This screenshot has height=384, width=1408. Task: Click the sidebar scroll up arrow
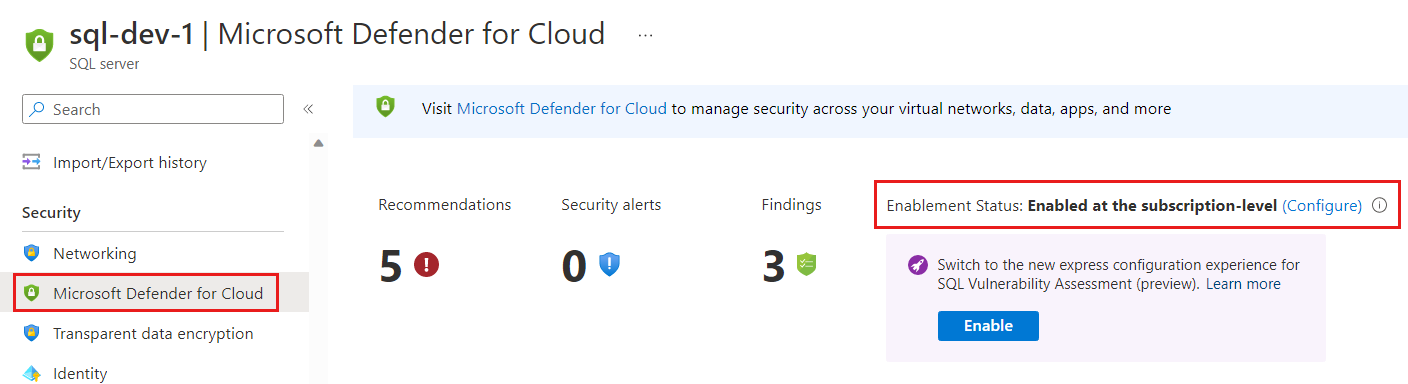pos(318,144)
